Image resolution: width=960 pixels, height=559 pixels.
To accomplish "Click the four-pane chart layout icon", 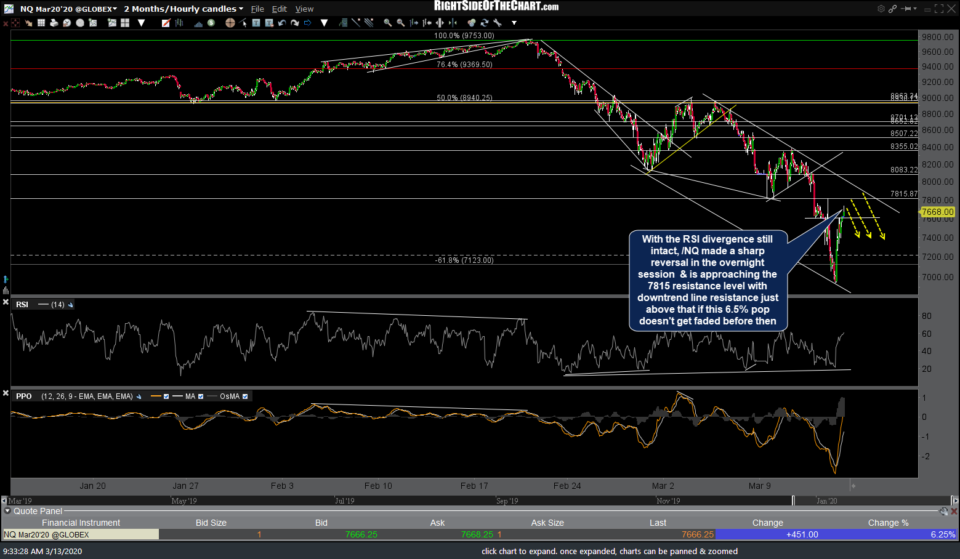I will (125, 23).
